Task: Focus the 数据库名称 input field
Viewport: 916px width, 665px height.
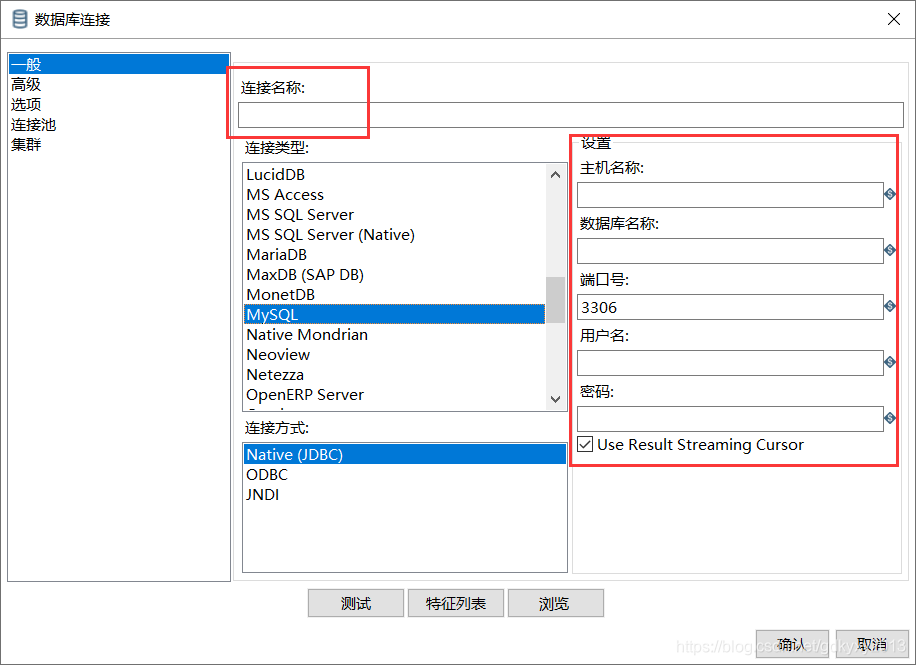Action: 730,251
